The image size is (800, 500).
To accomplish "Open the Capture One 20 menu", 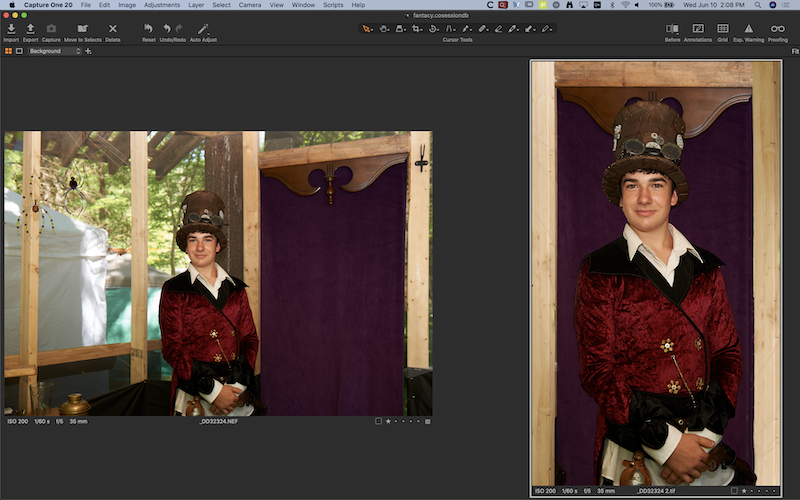I will coord(48,5).
